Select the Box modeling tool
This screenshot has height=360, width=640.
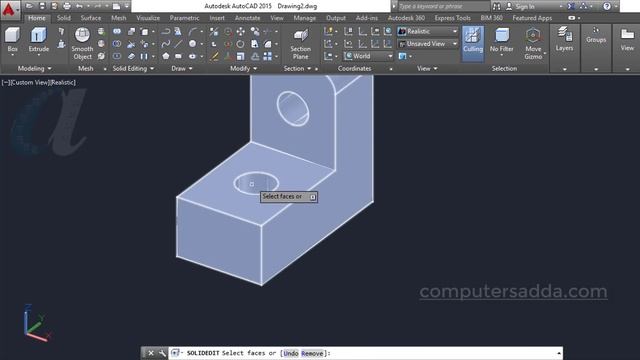pos(12,40)
